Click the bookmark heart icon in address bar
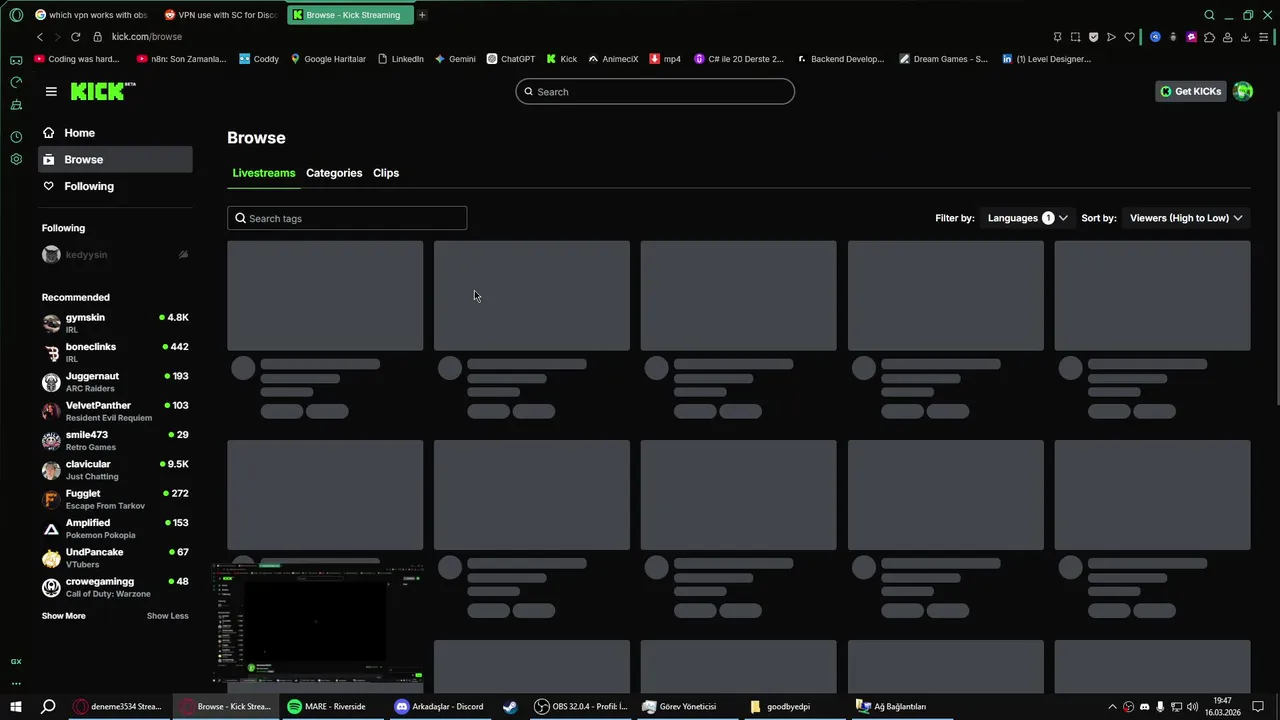This screenshot has height=720, width=1280. pos(1129,37)
